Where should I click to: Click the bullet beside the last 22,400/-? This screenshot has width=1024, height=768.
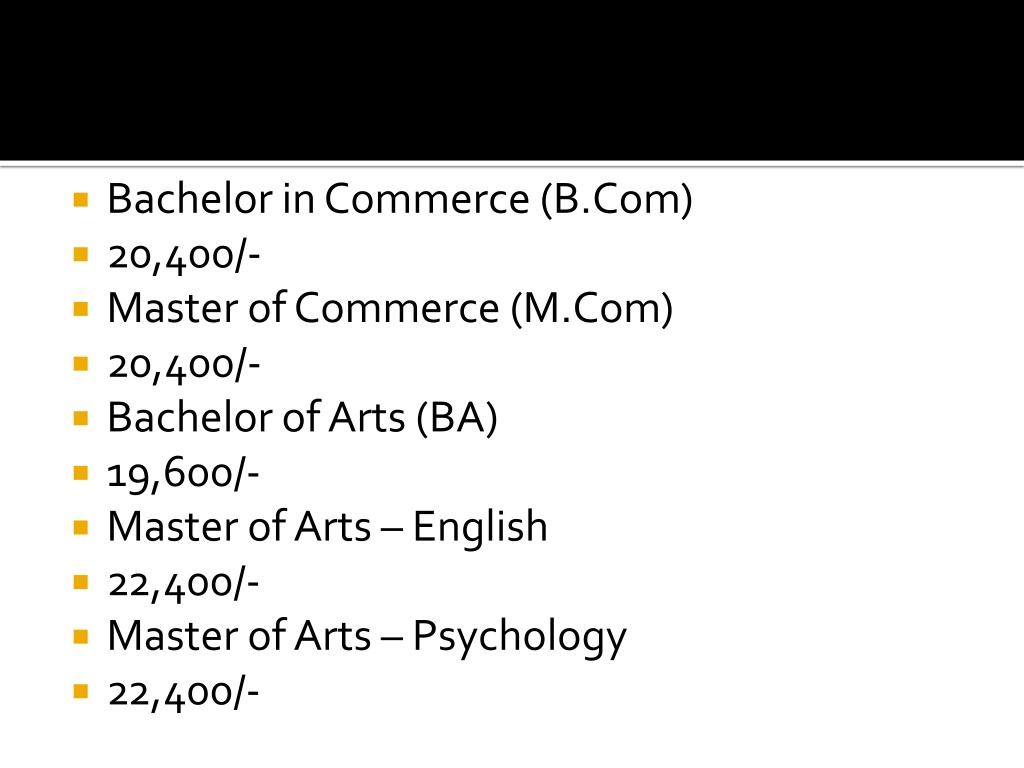[81, 691]
